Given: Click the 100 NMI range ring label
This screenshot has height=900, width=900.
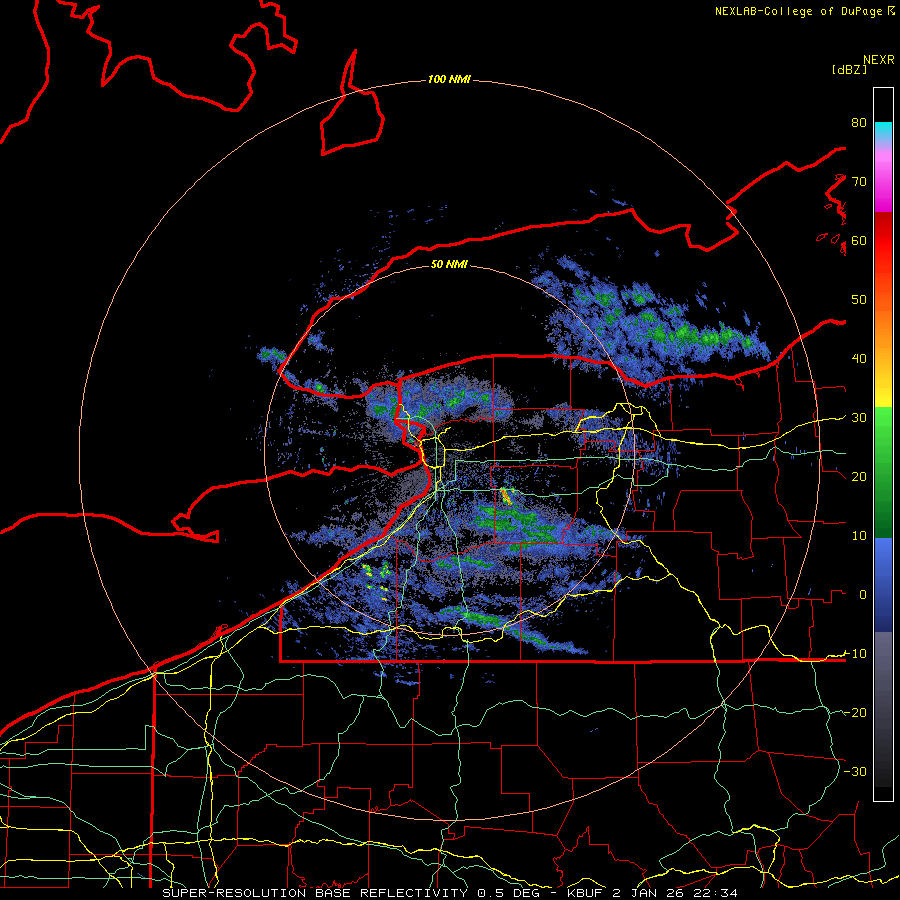Looking at the screenshot, I should point(449,79).
